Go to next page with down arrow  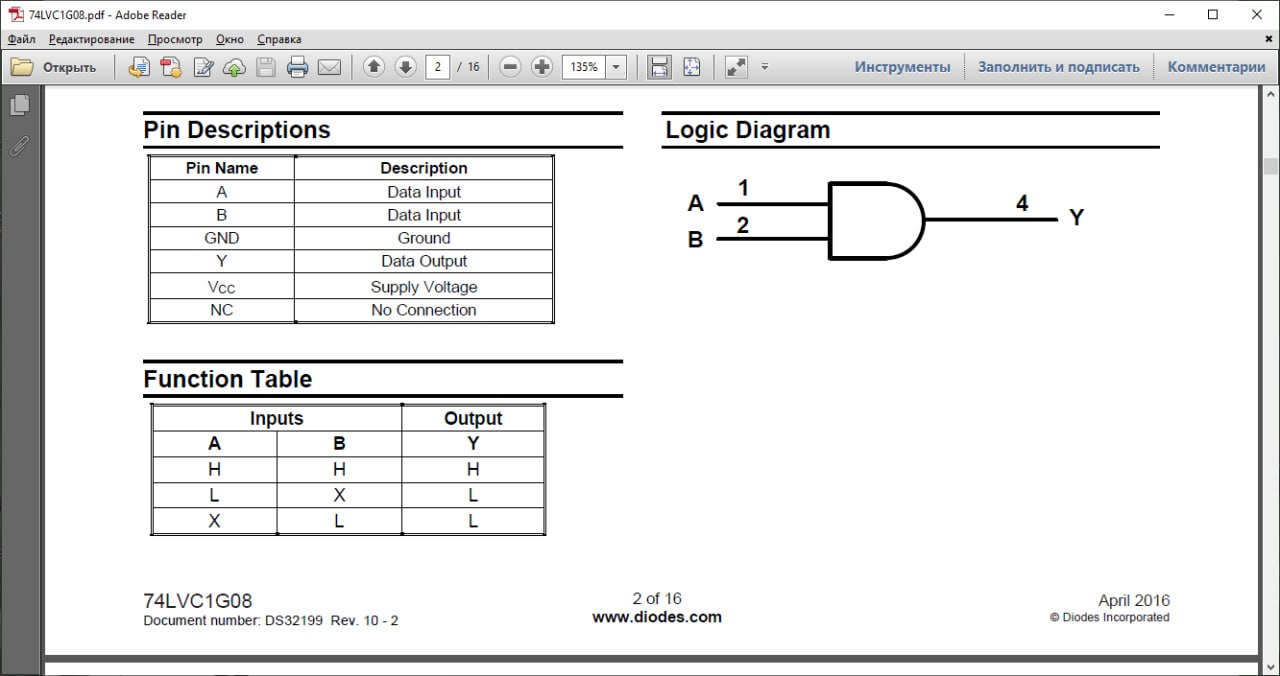click(x=405, y=67)
